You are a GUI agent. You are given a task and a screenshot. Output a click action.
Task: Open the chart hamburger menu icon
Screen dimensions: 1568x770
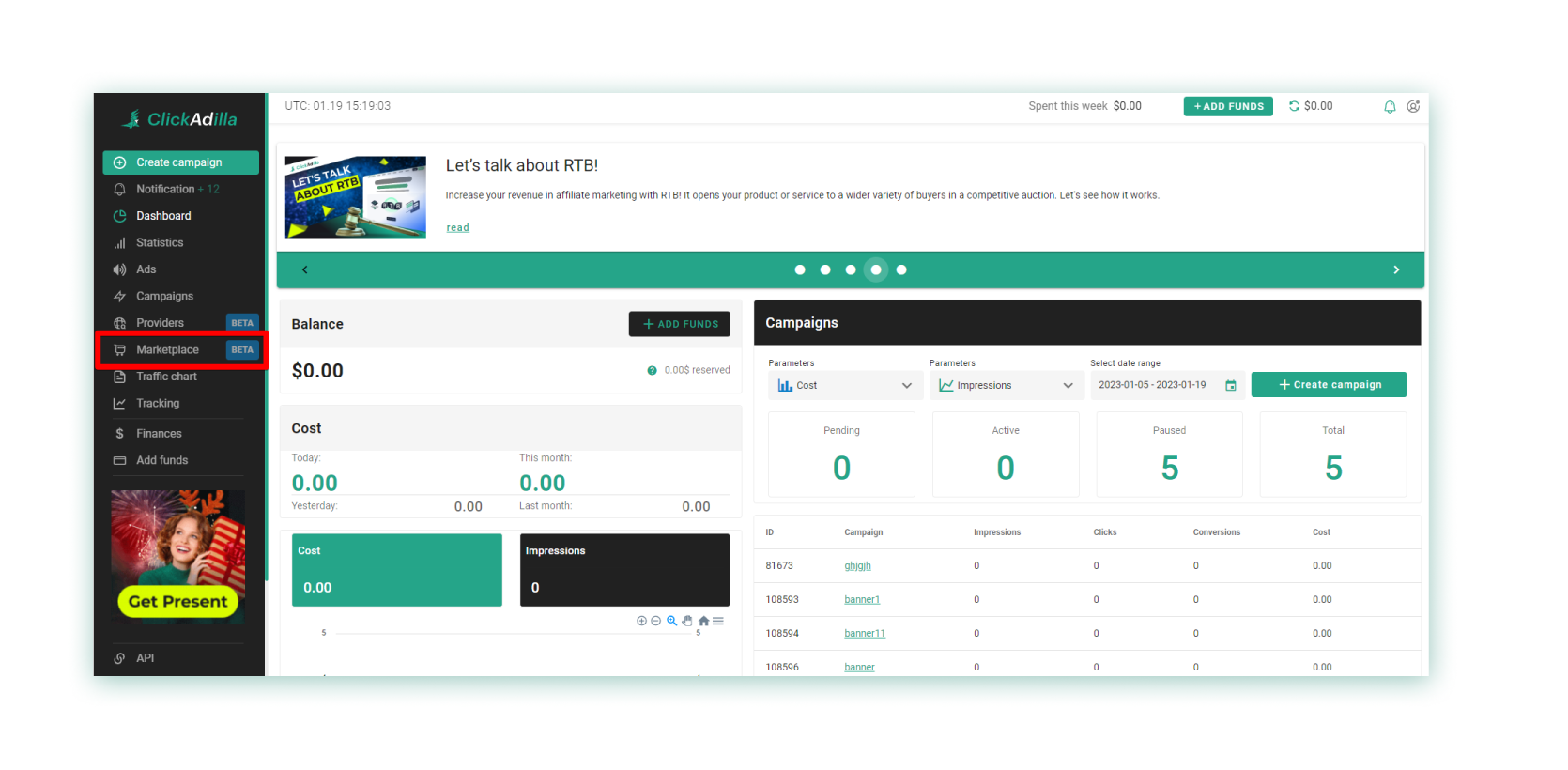pyautogui.click(x=718, y=621)
